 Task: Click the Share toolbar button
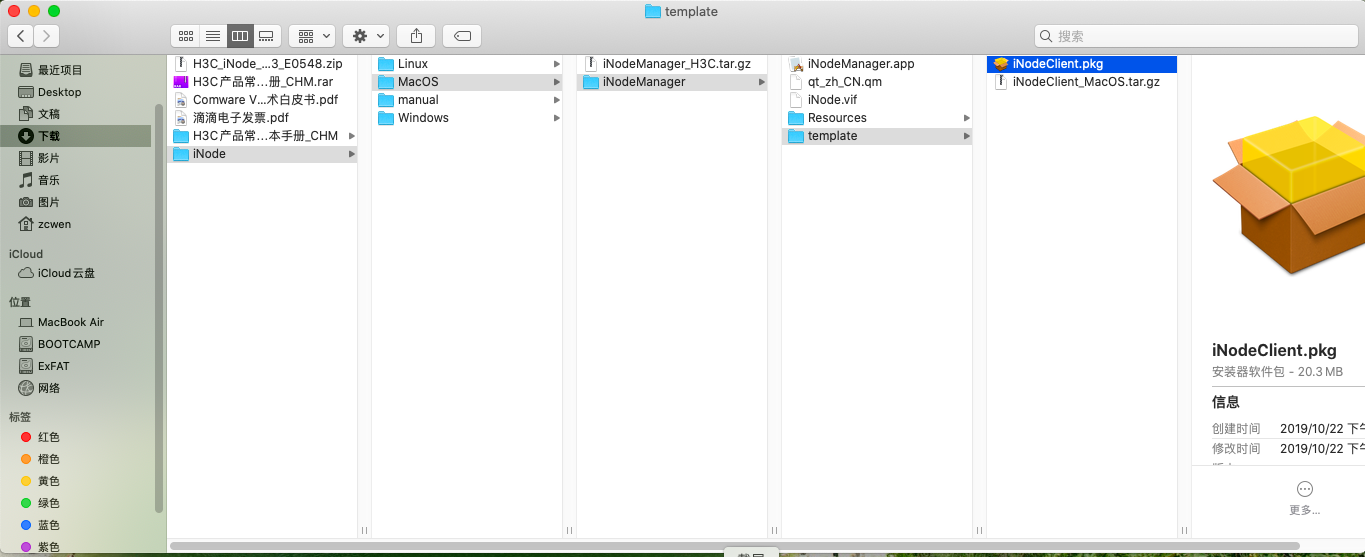416,36
